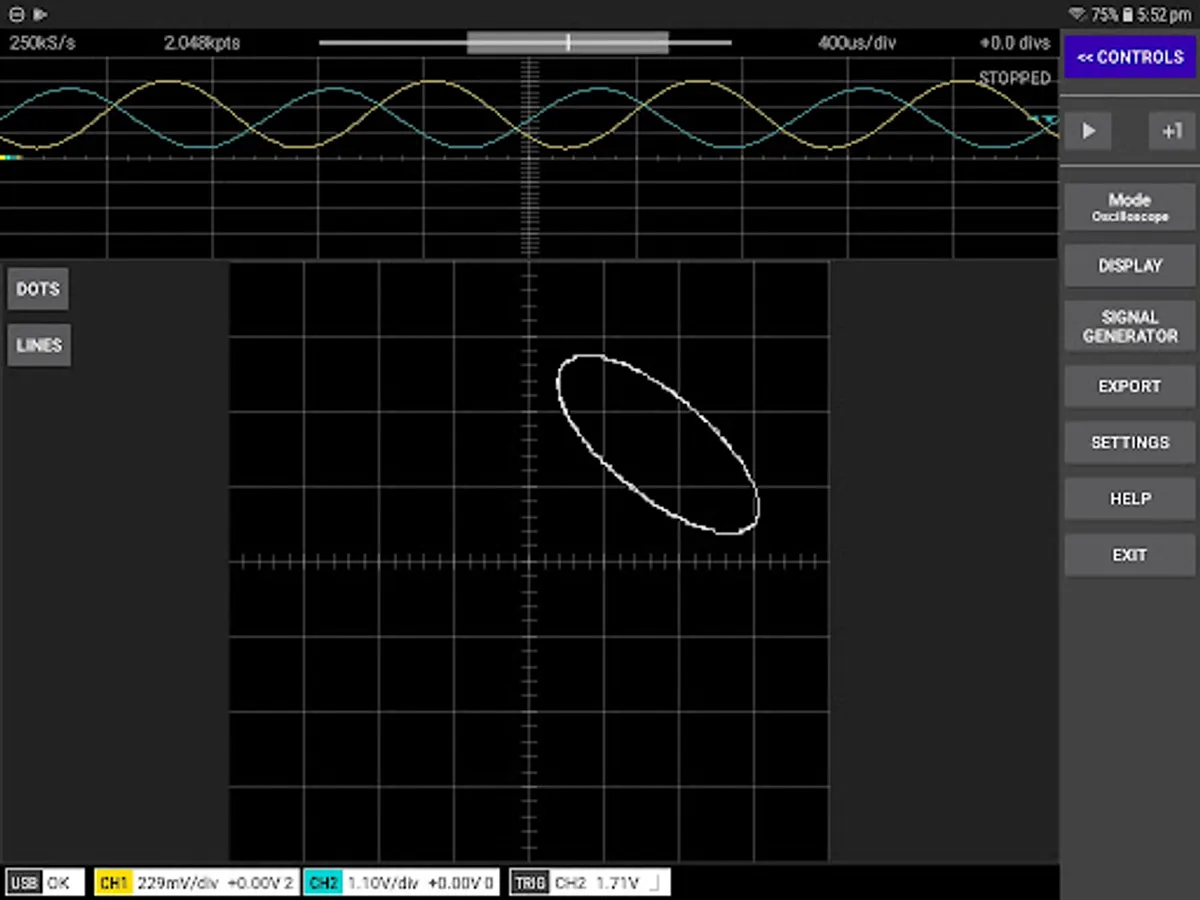Tap the TRIG trigger badge
Screen dimensions: 1200x900
(529, 883)
